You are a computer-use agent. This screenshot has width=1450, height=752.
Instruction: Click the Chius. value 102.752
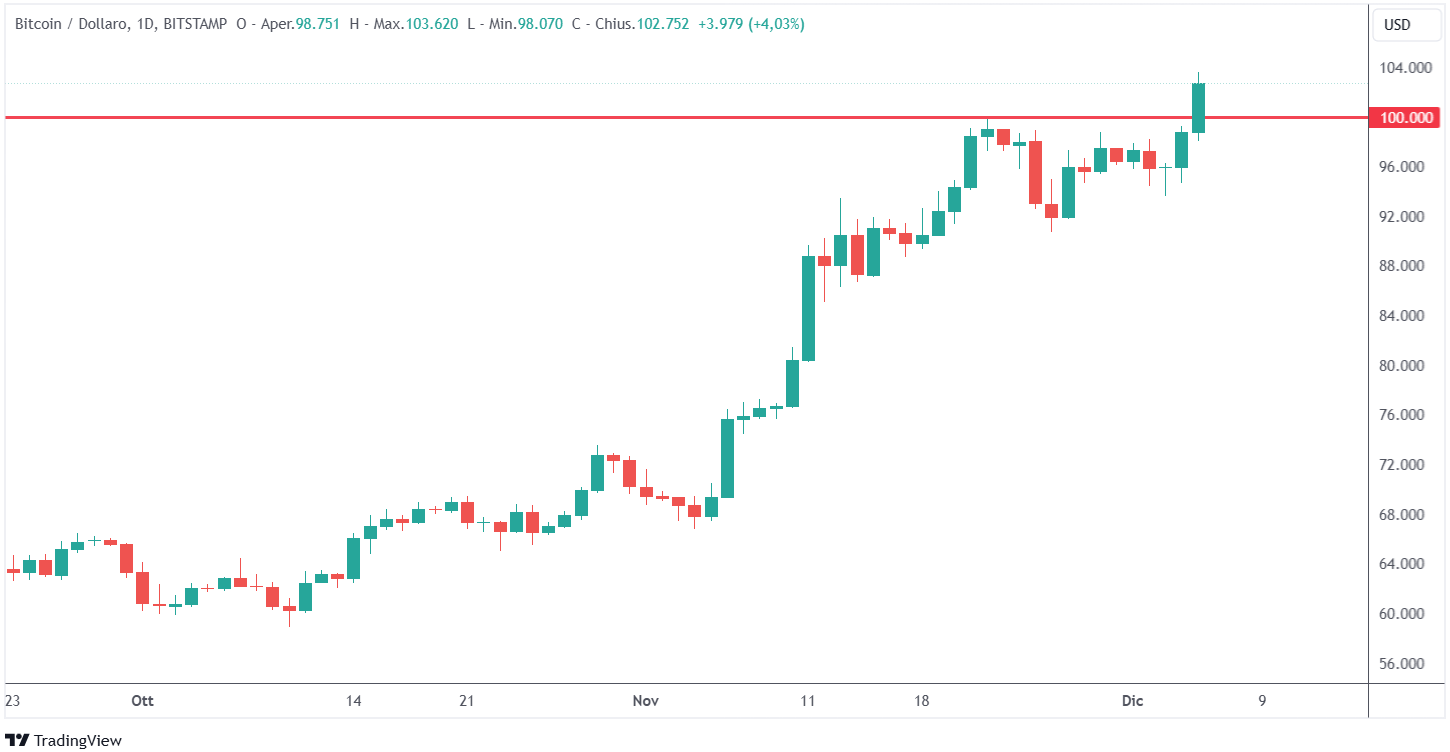pos(656,24)
